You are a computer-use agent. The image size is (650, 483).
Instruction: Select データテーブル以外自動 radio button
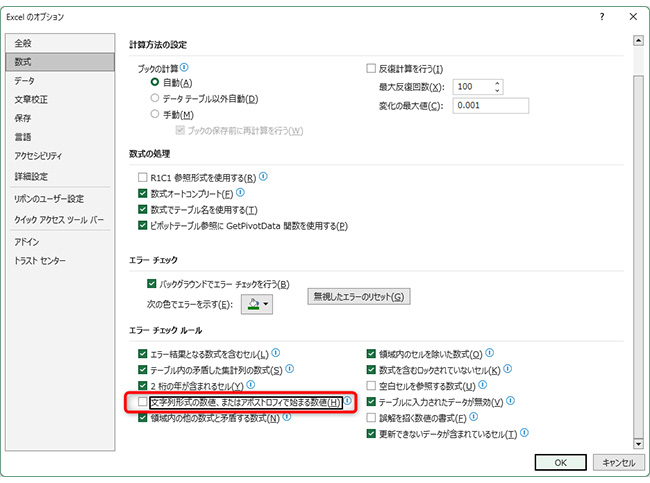155,98
